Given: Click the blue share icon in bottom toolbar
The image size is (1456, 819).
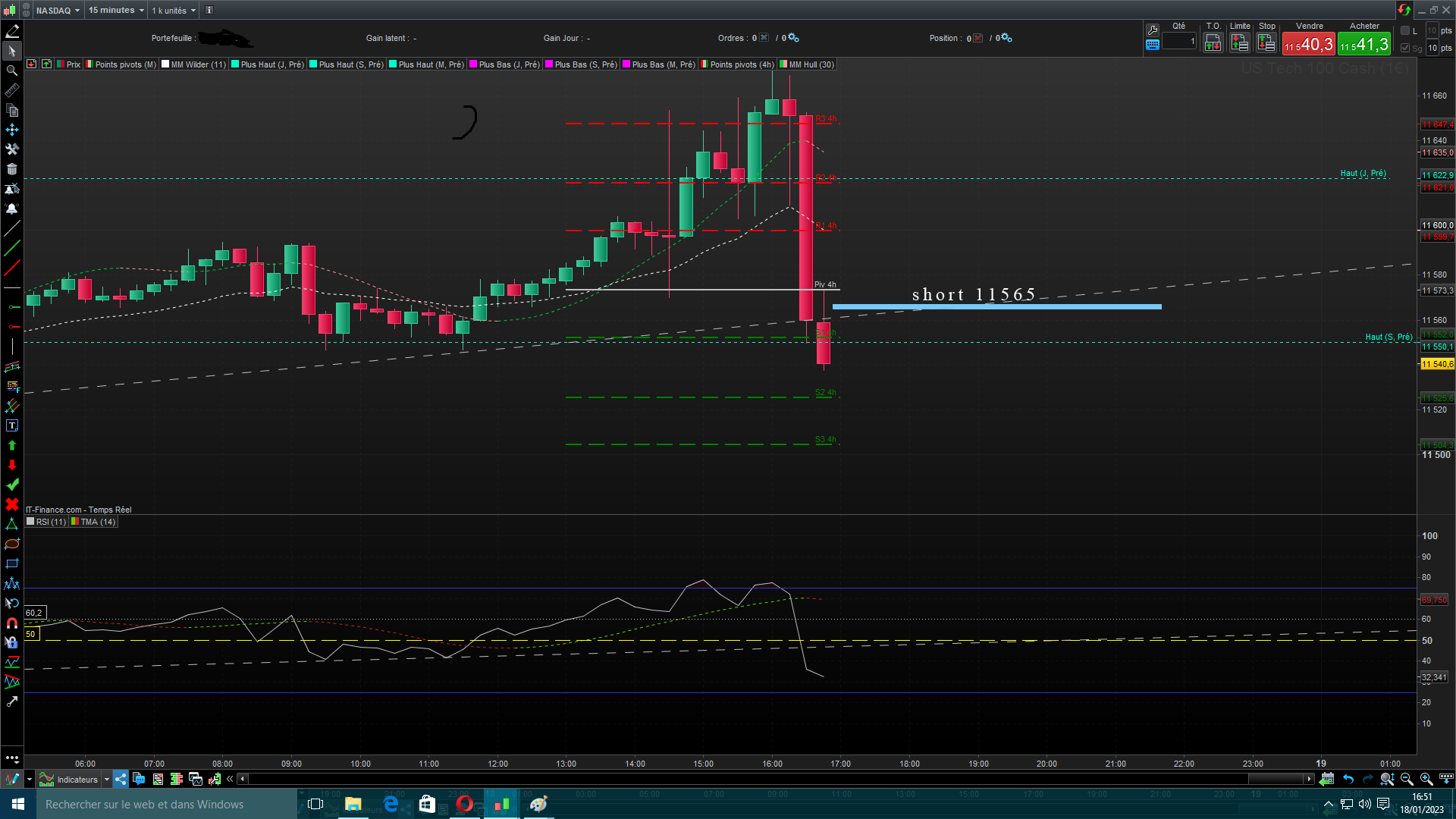Looking at the screenshot, I should (121, 779).
